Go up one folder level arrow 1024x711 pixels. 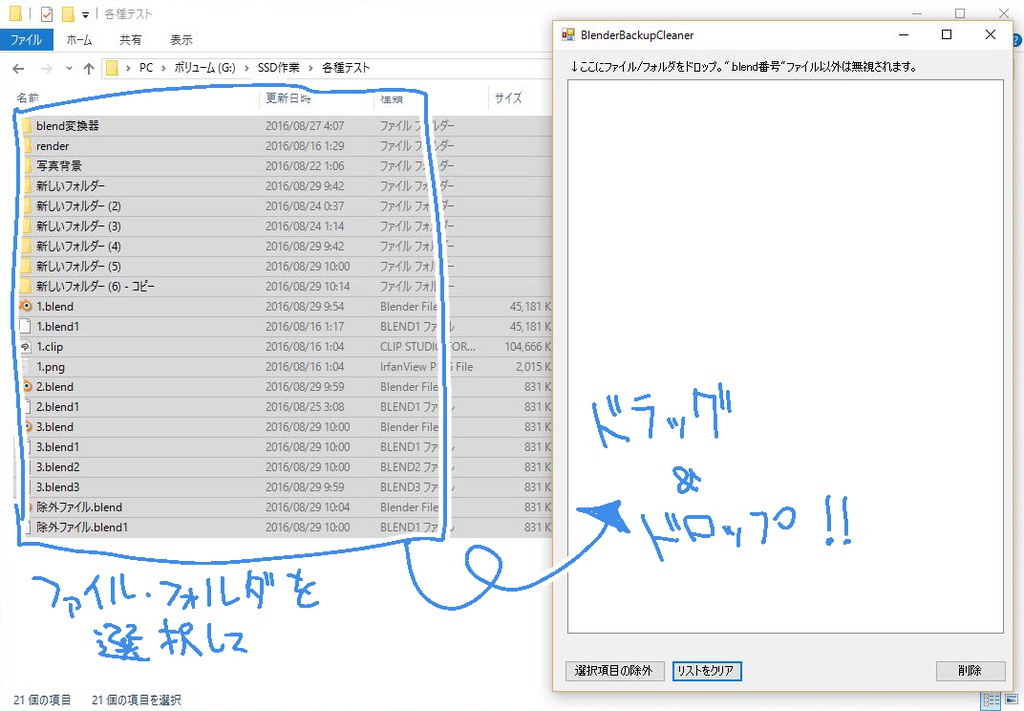[x=89, y=68]
